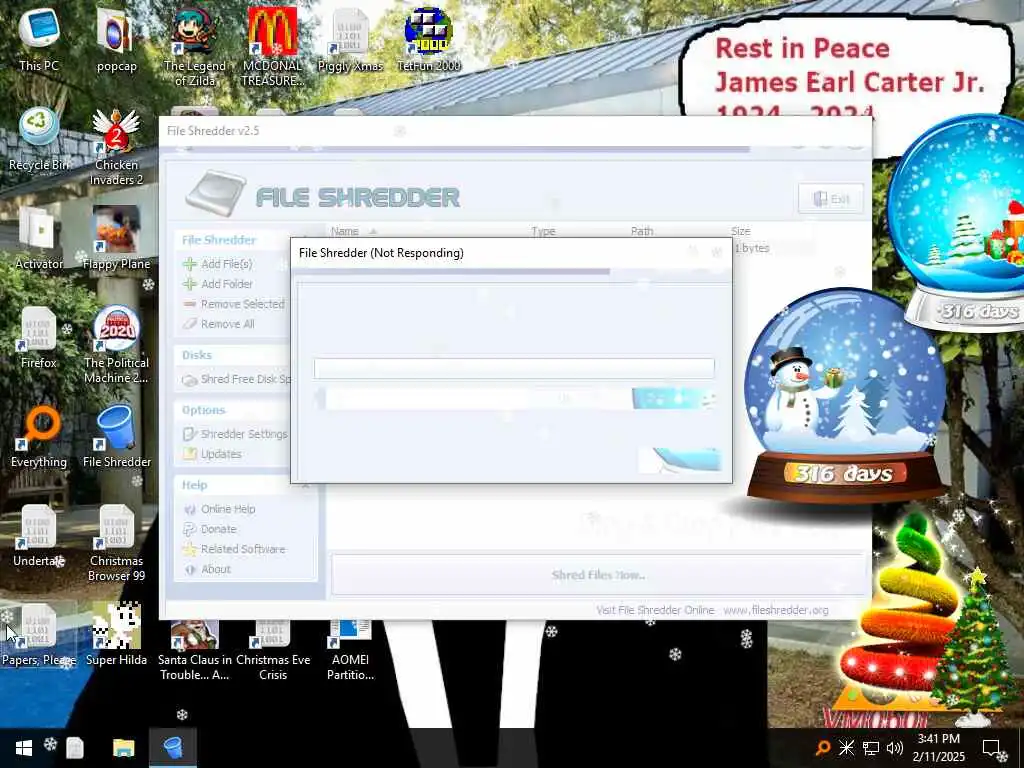Launch Christmas Browser 99 shortcut

point(116,543)
